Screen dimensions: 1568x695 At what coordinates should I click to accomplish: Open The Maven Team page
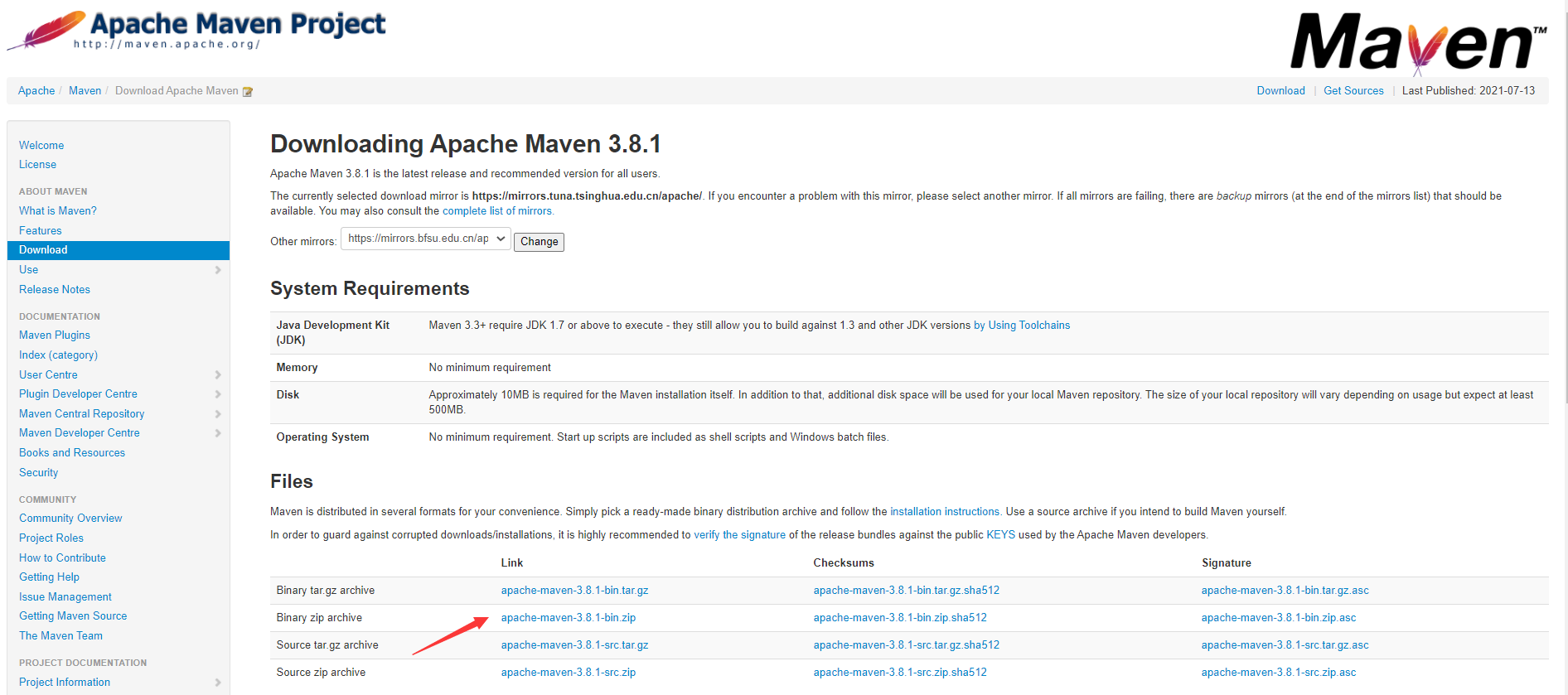(60, 636)
